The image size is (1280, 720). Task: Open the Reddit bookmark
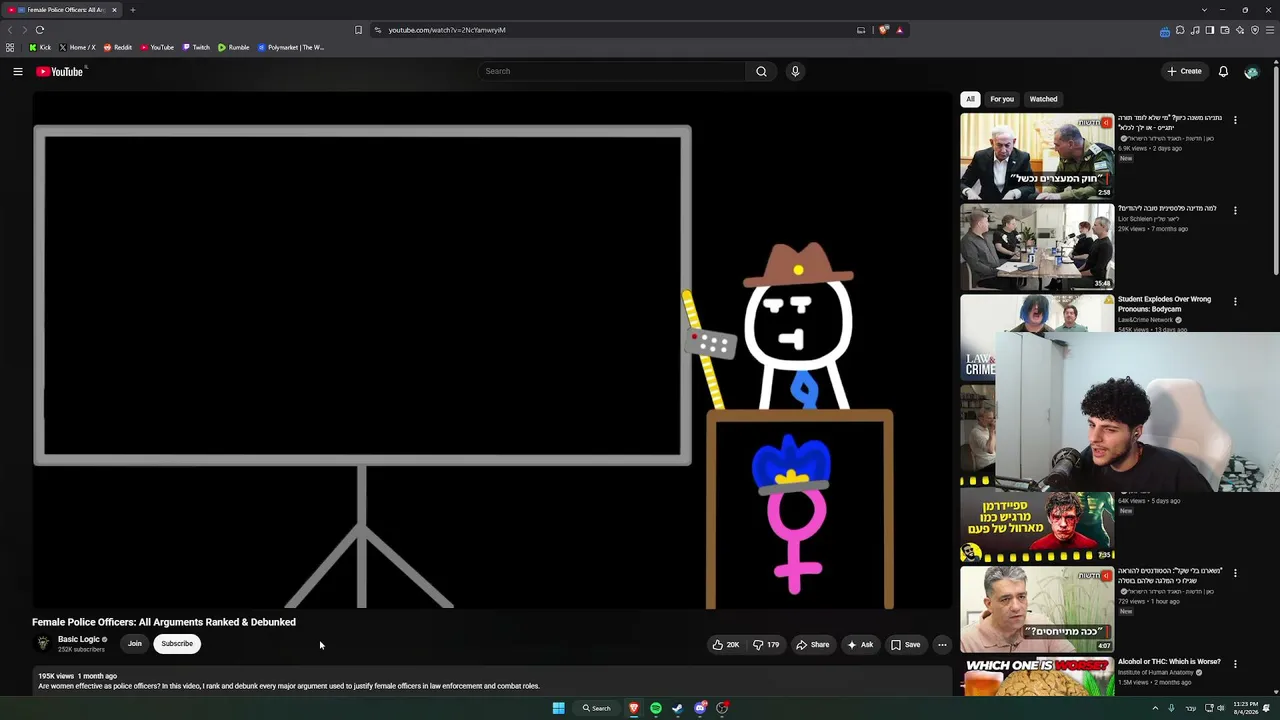tap(118, 47)
